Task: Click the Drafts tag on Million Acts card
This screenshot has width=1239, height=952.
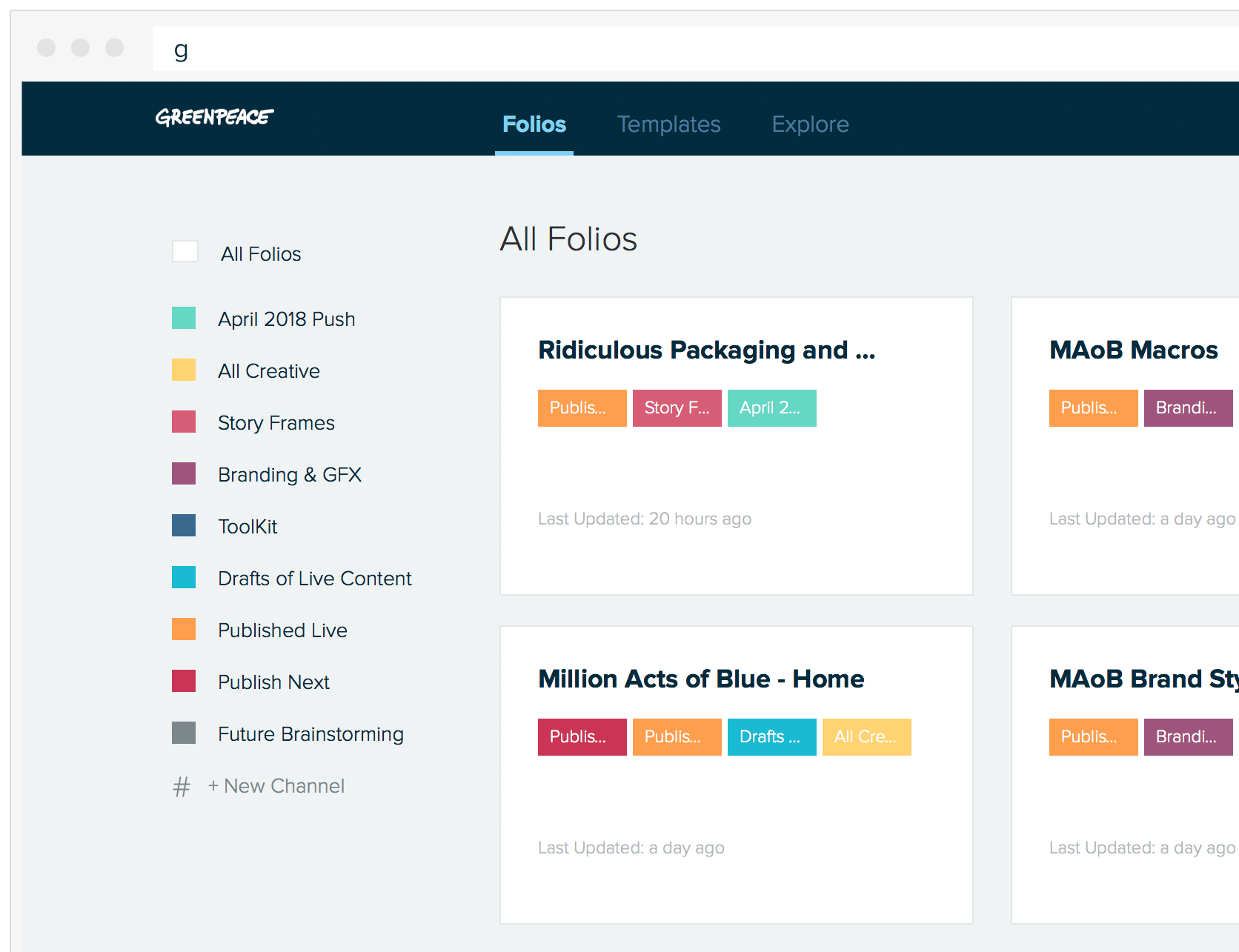Action: click(x=771, y=737)
